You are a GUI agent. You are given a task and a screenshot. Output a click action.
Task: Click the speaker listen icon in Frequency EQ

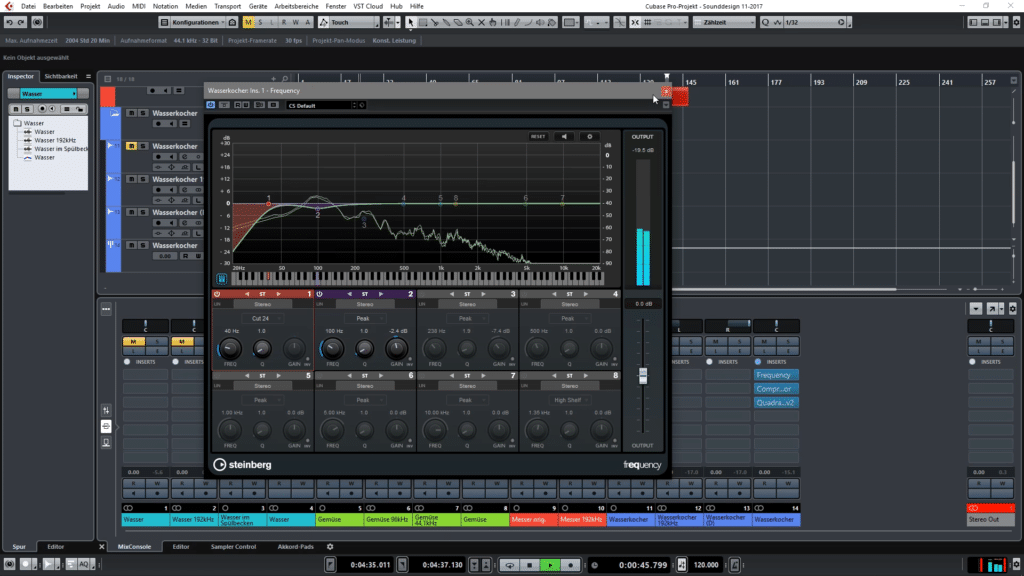564,136
